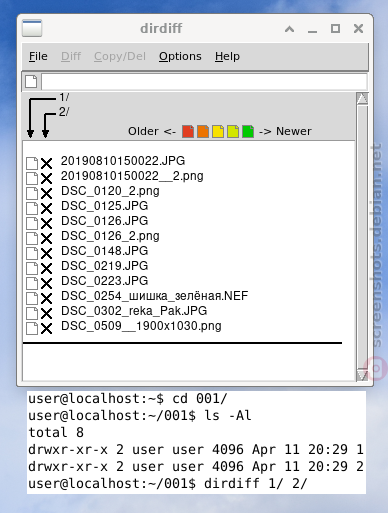Click the red oldest-file color swatch

(188, 131)
